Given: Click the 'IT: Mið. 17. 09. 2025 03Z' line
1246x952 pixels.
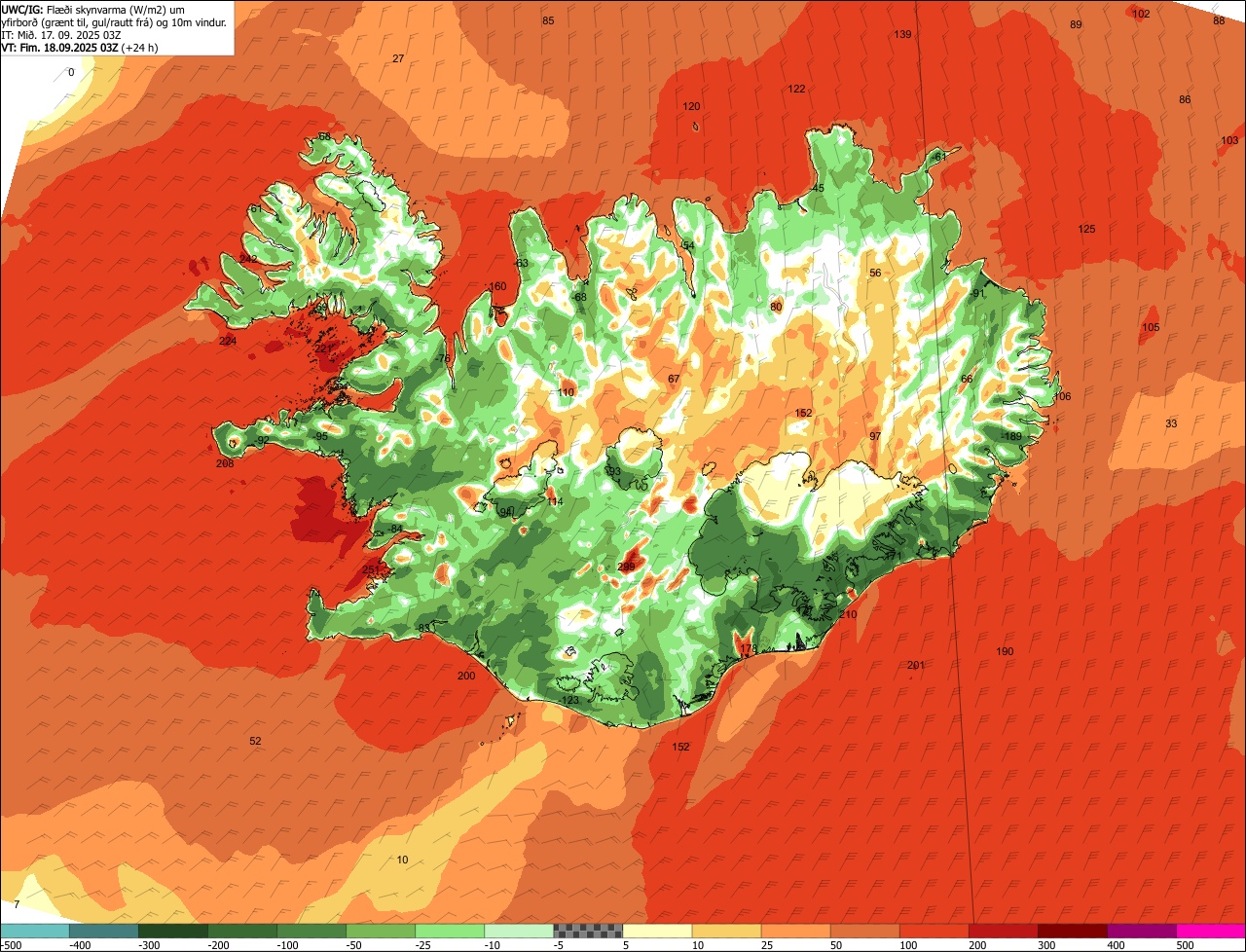Looking at the screenshot, I should pos(63,34).
